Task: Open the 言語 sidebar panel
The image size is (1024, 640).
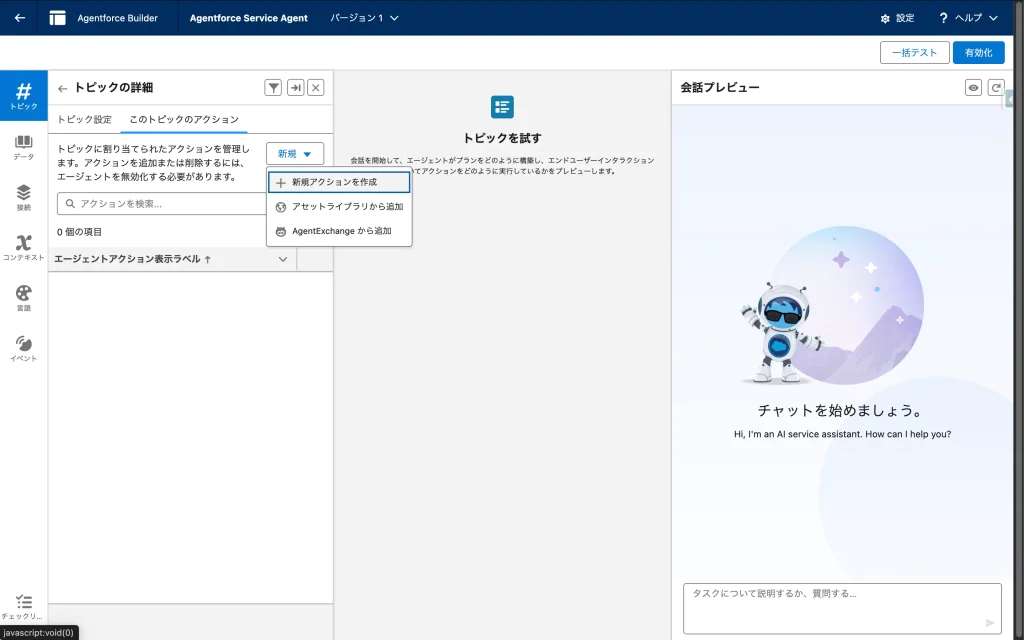Action: pos(23,297)
